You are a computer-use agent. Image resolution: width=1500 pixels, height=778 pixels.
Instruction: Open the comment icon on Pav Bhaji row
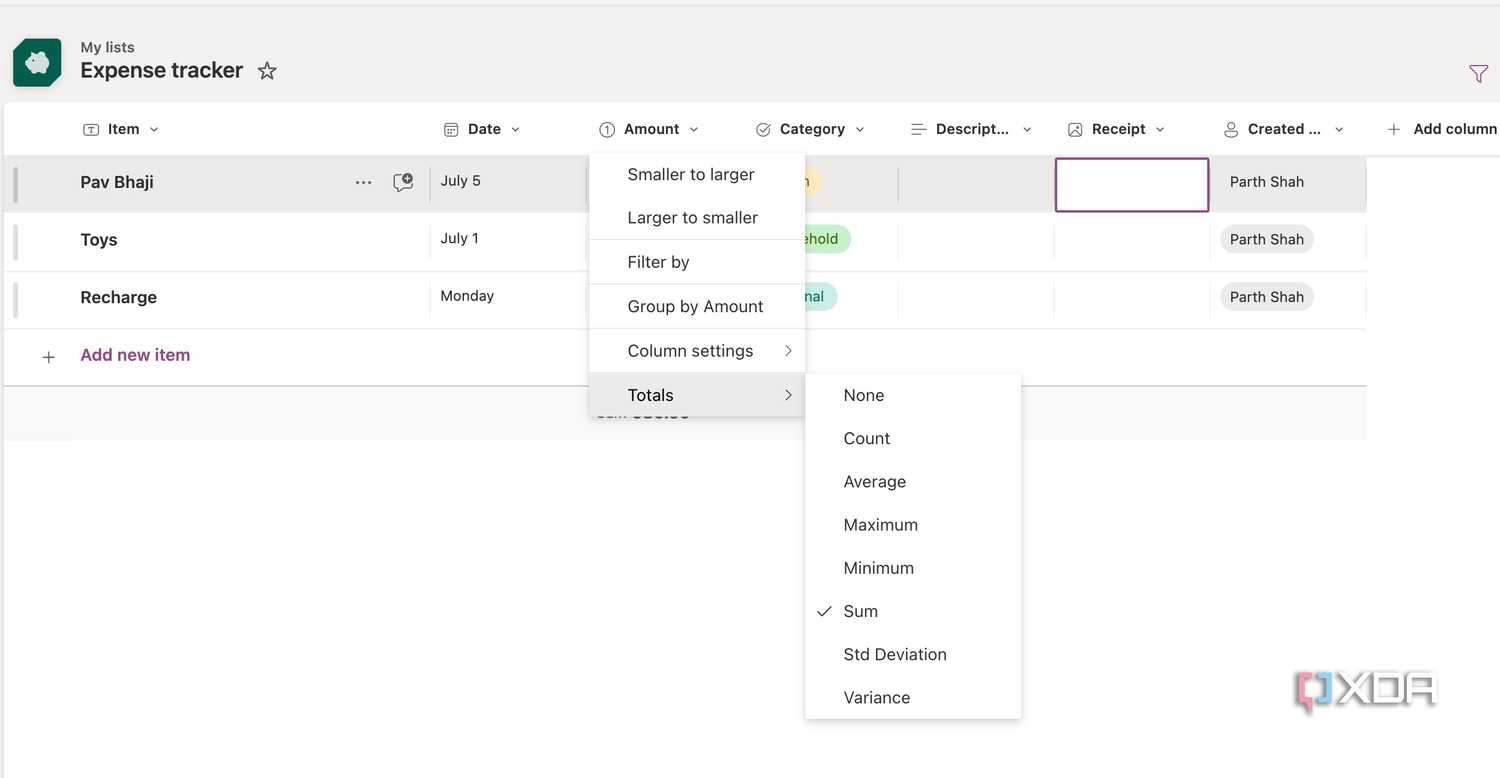403,182
